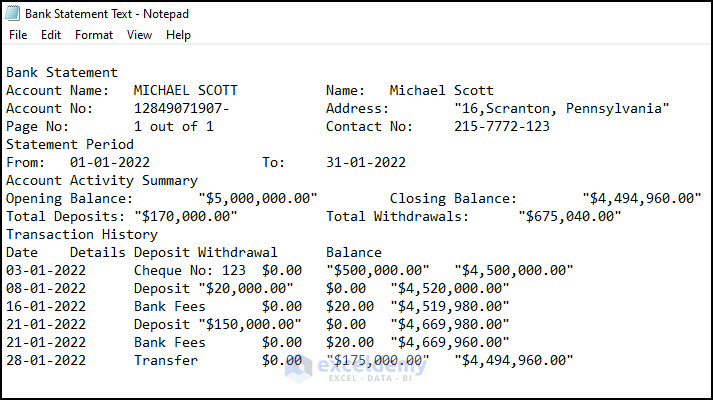Click the account number 12849071907-

pos(182,109)
